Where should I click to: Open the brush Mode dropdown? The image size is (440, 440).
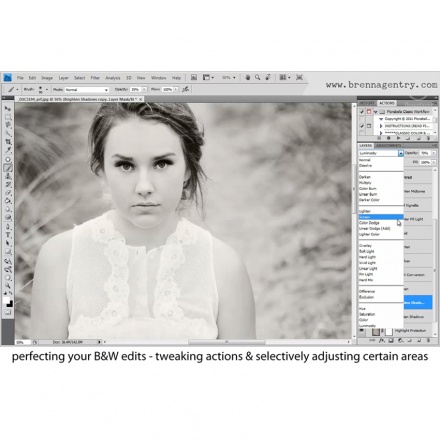click(x=87, y=90)
